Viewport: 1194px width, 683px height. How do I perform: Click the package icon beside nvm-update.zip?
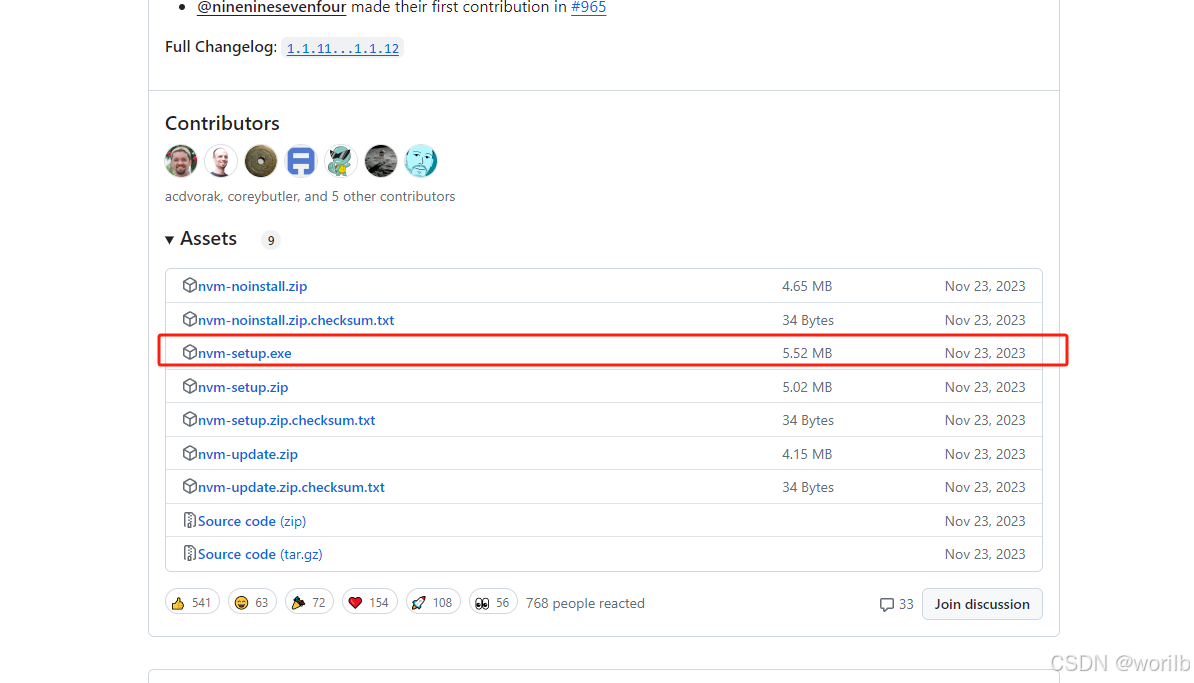pyautogui.click(x=190, y=453)
